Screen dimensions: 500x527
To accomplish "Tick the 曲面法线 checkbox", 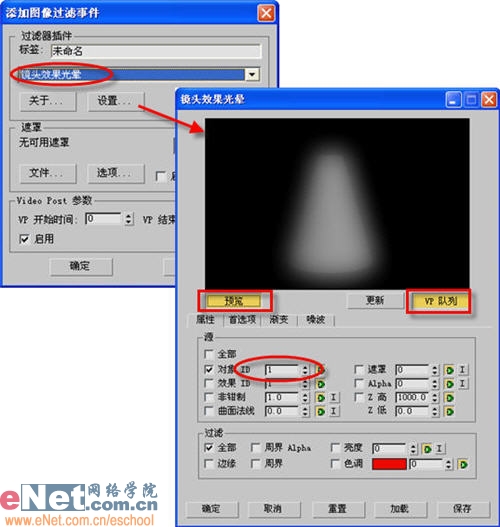I will coord(209,411).
